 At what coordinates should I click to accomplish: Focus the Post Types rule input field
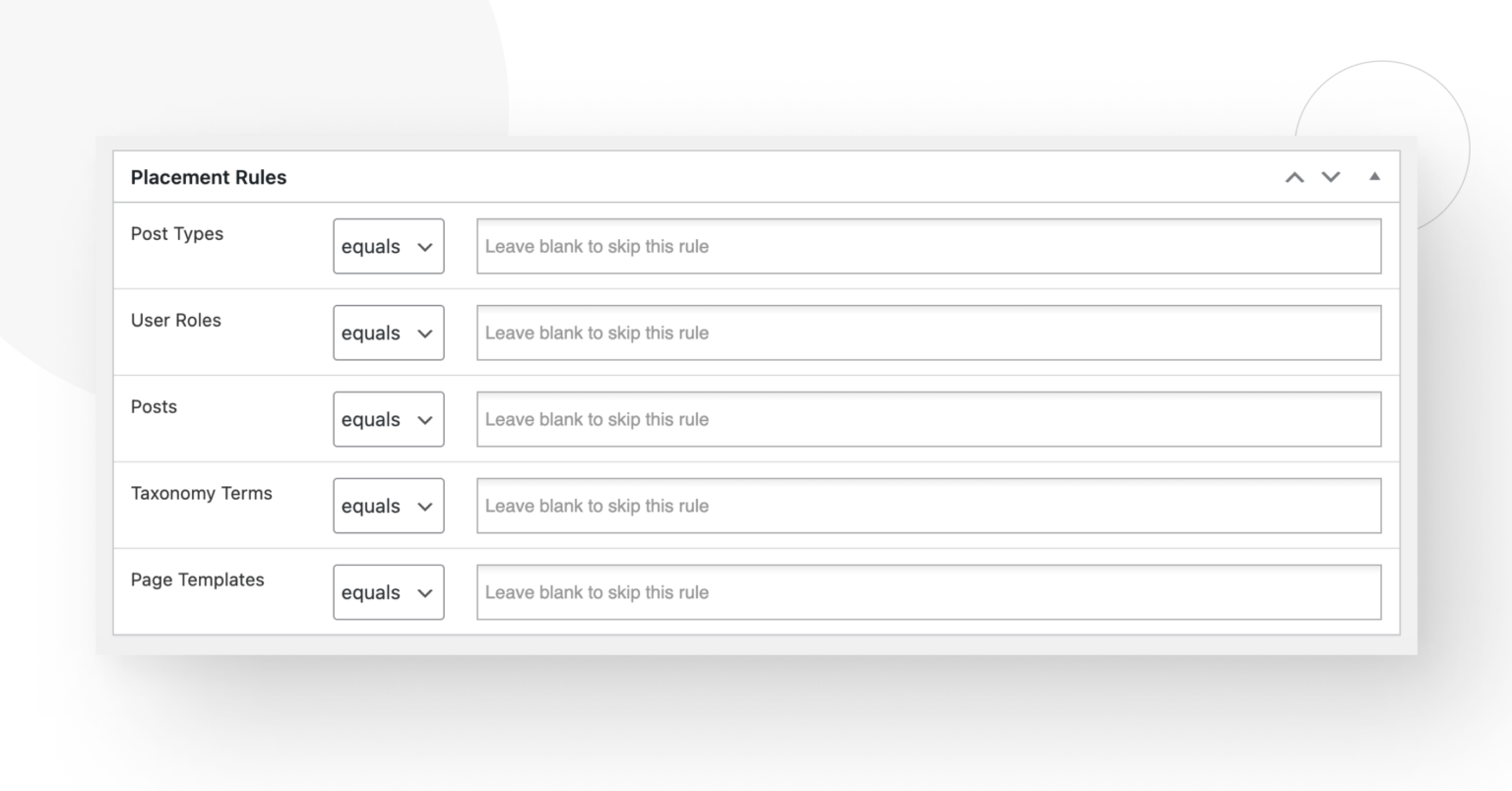[928, 246]
